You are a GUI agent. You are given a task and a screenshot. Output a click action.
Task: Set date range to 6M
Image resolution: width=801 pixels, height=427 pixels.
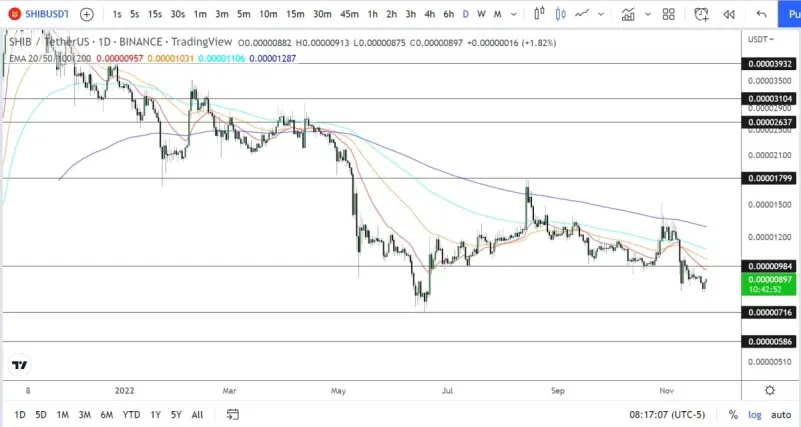pos(106,415)
